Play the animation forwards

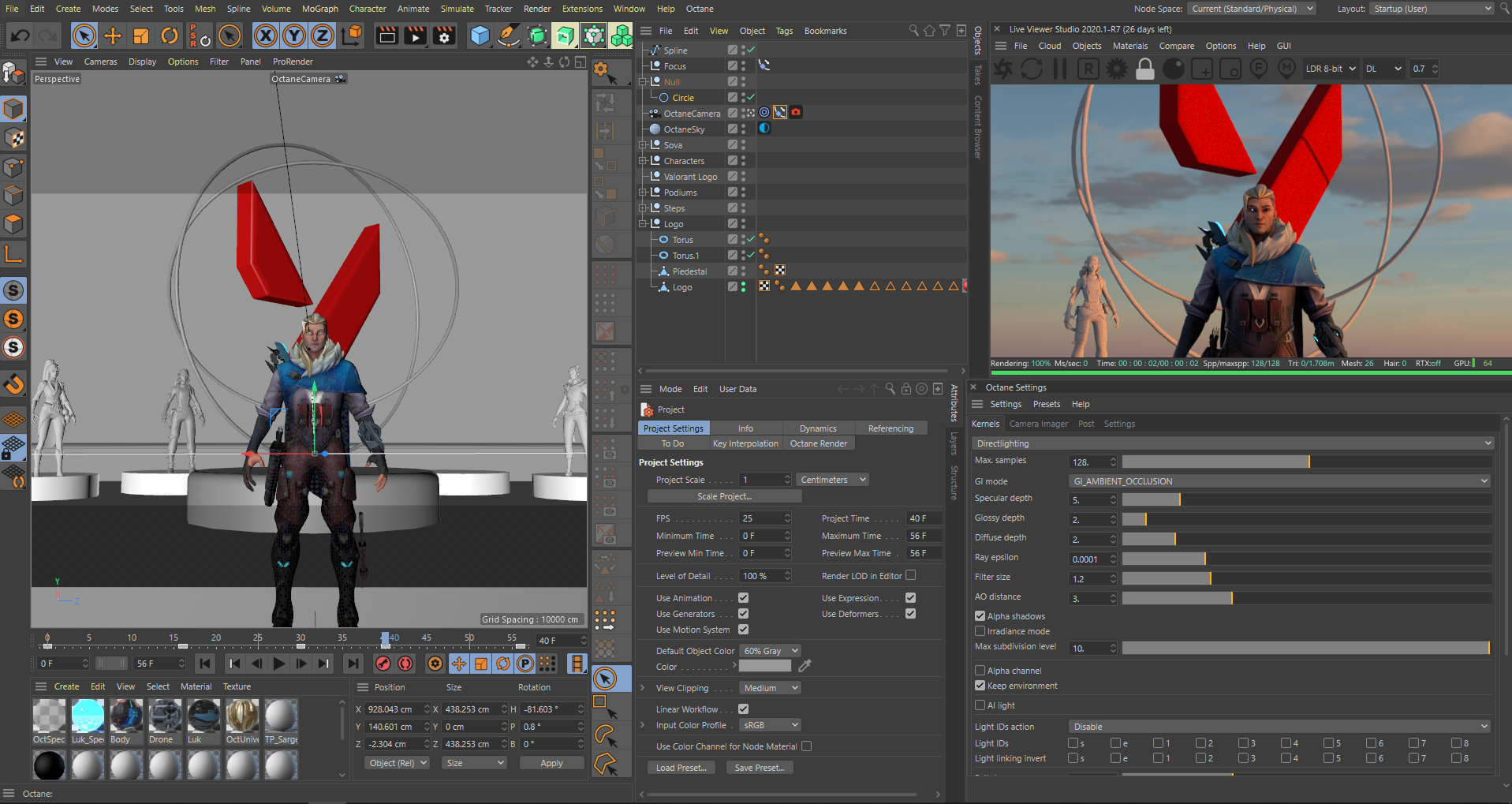(279, 664)
